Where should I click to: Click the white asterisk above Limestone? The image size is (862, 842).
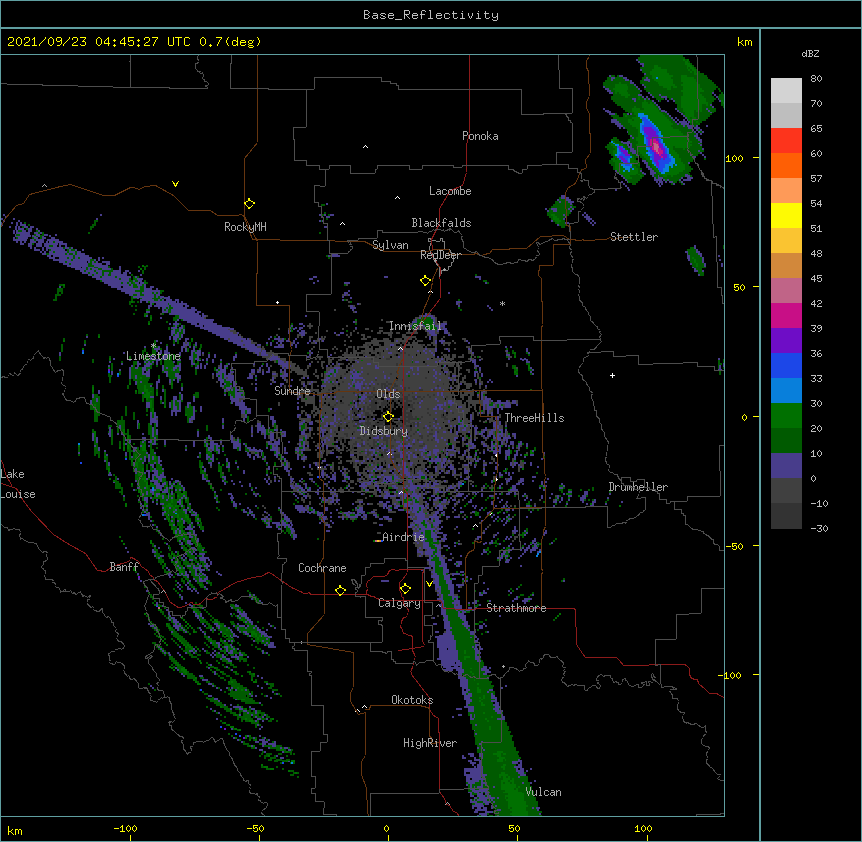[x=153, y=346]
